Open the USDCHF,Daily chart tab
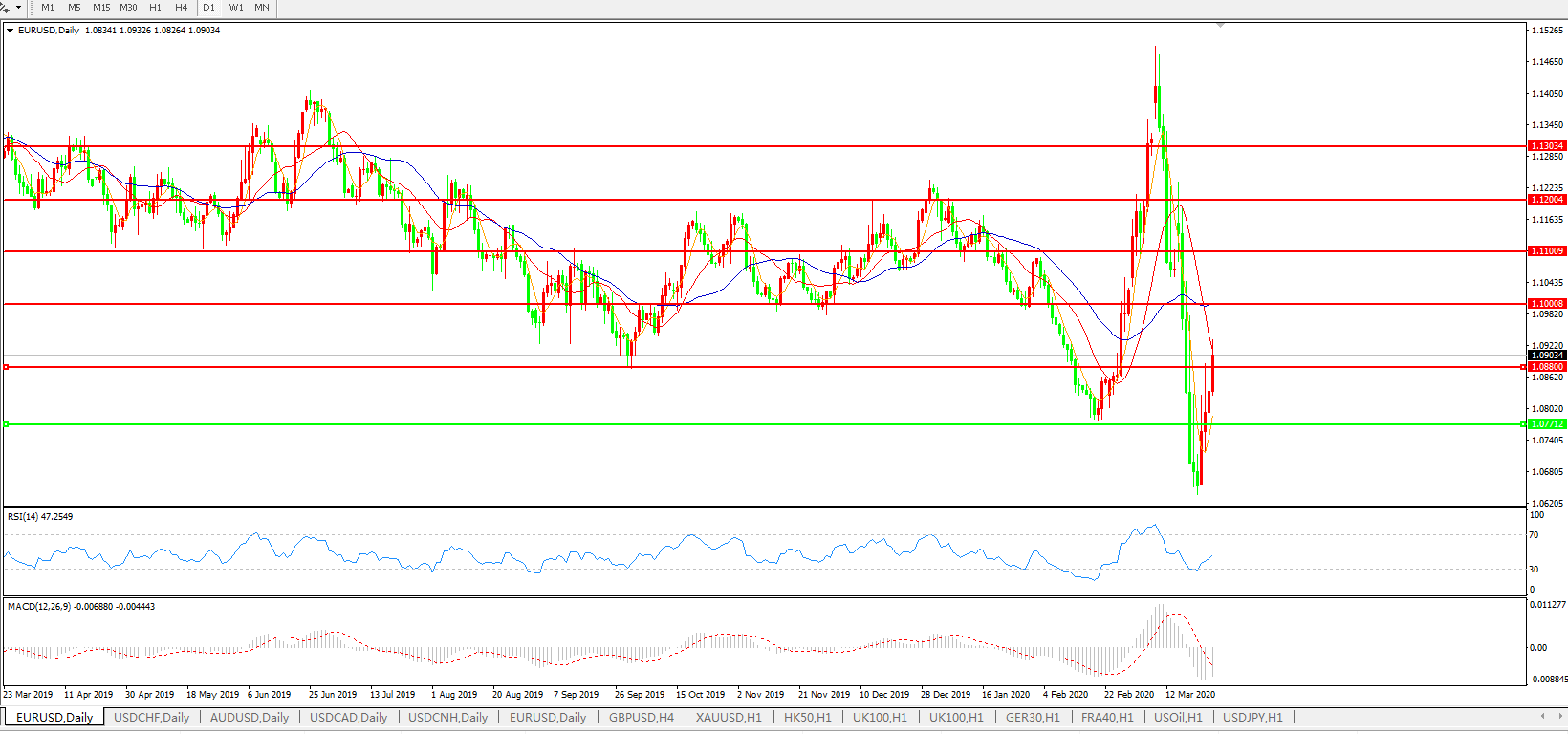Screen dimensions: 1568x734 (x=151, y=718)
